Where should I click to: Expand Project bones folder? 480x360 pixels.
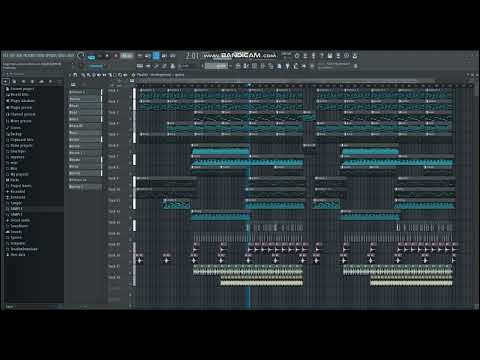pyautogui.click(x=19, y=186)
